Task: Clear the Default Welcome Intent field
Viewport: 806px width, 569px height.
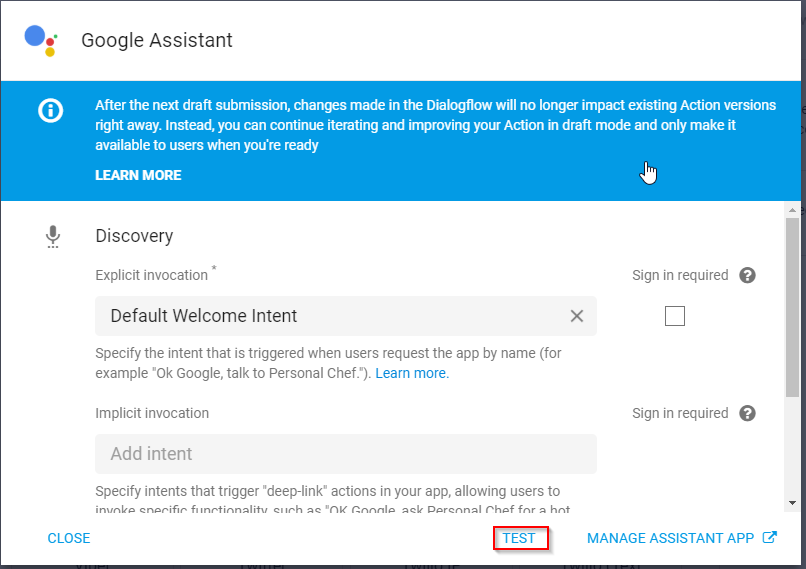Action: 577,316
